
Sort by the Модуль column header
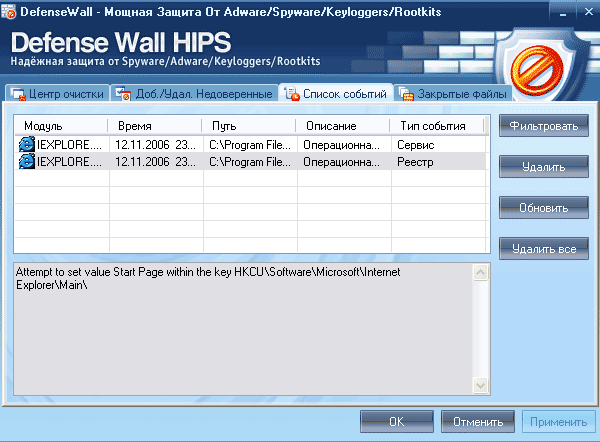click(61, 126)
